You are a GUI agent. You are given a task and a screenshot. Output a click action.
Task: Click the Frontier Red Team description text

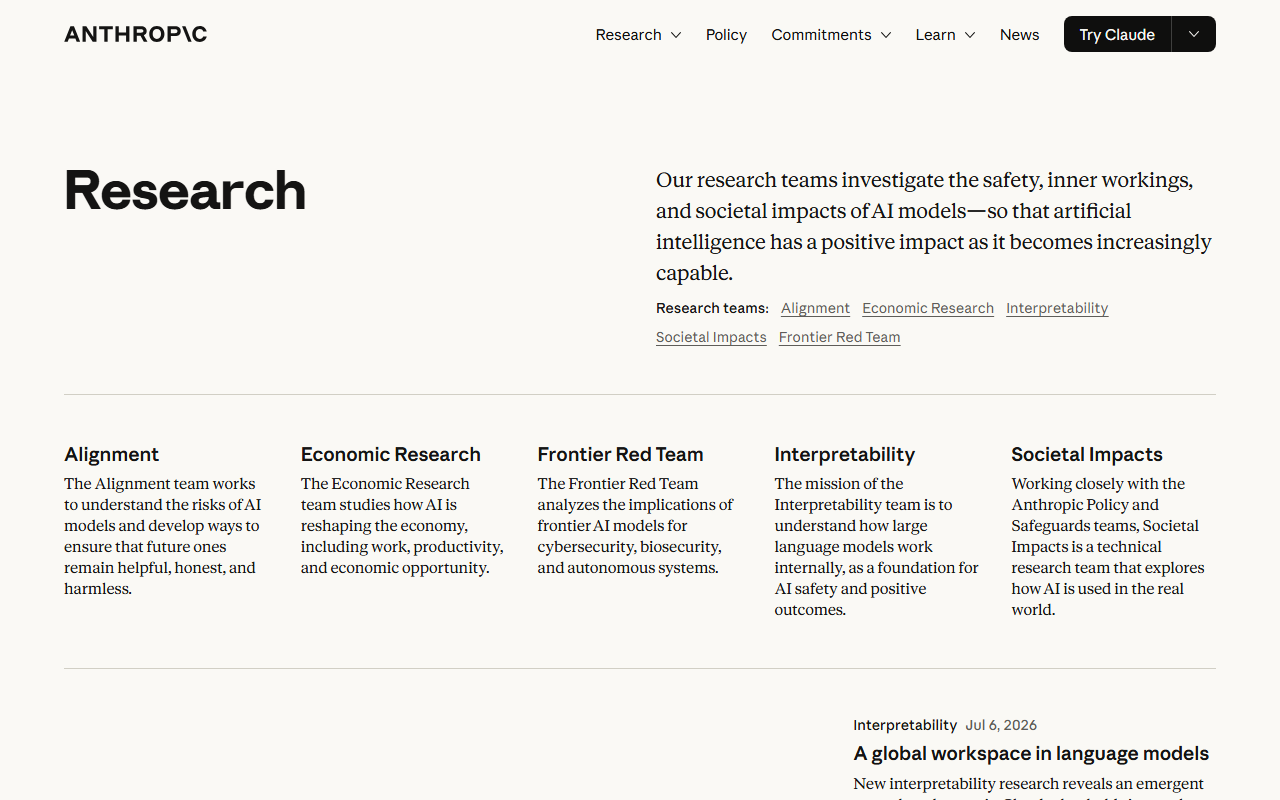pos(635,526)
